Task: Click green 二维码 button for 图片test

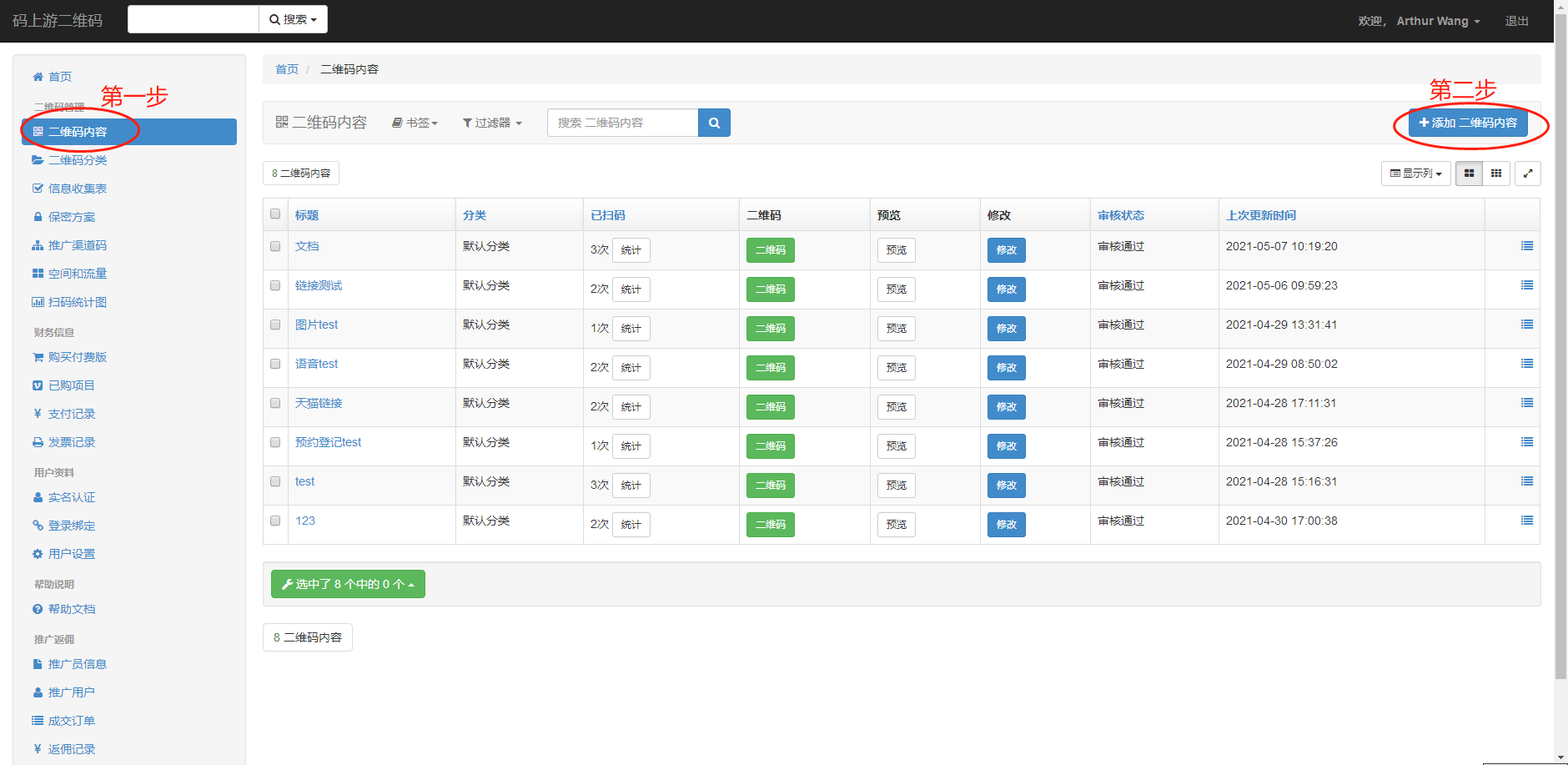Action: [x=770, y=329]
